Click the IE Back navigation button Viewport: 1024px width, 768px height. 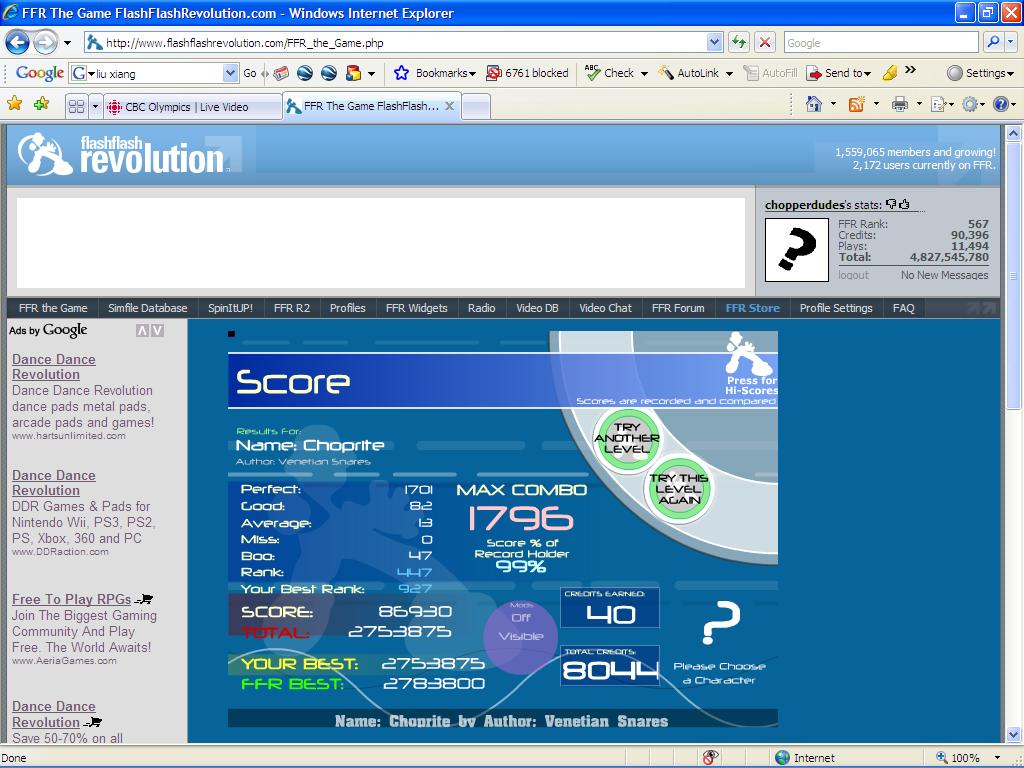pos(18,43)
